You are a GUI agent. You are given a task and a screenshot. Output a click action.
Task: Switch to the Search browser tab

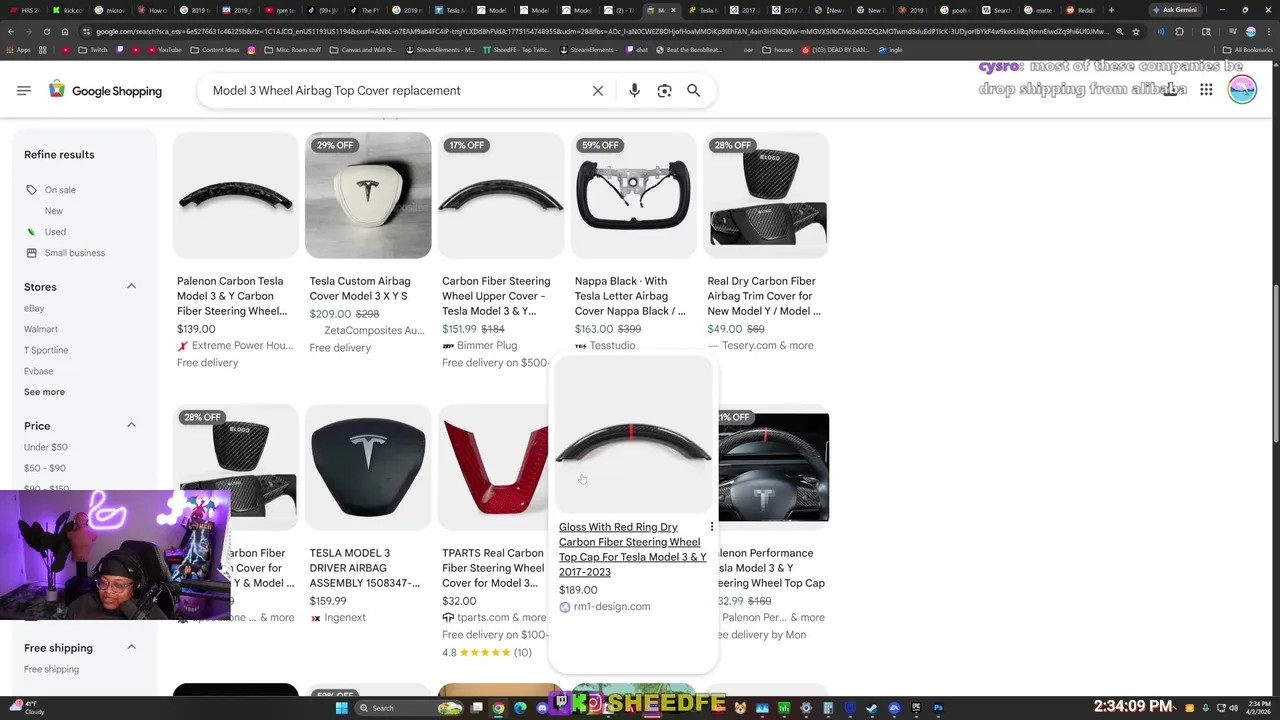click(997, 10)
